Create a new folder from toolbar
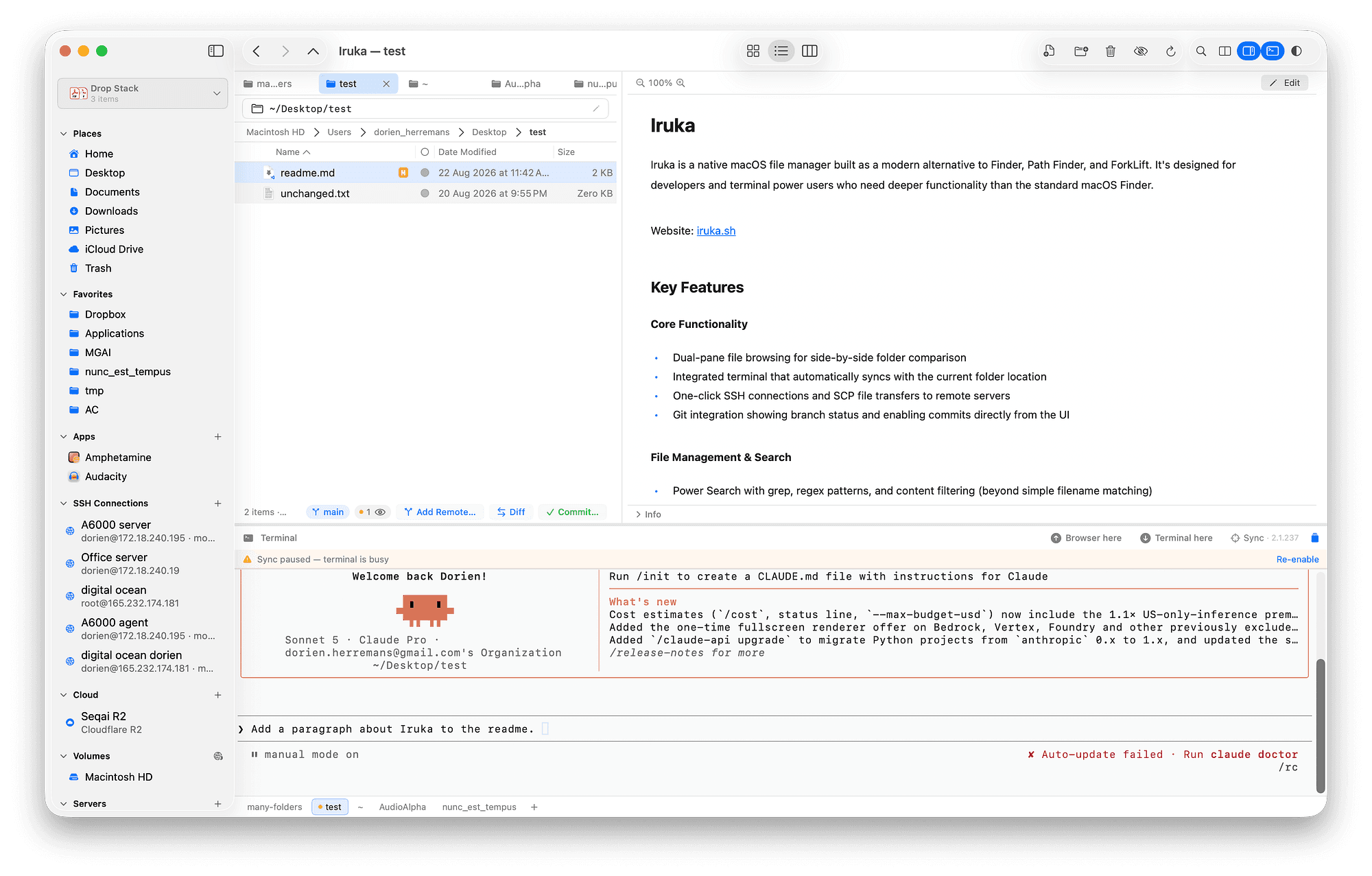The height and width of the screenshot is (876, 1372). click(x=1081, y=51)
